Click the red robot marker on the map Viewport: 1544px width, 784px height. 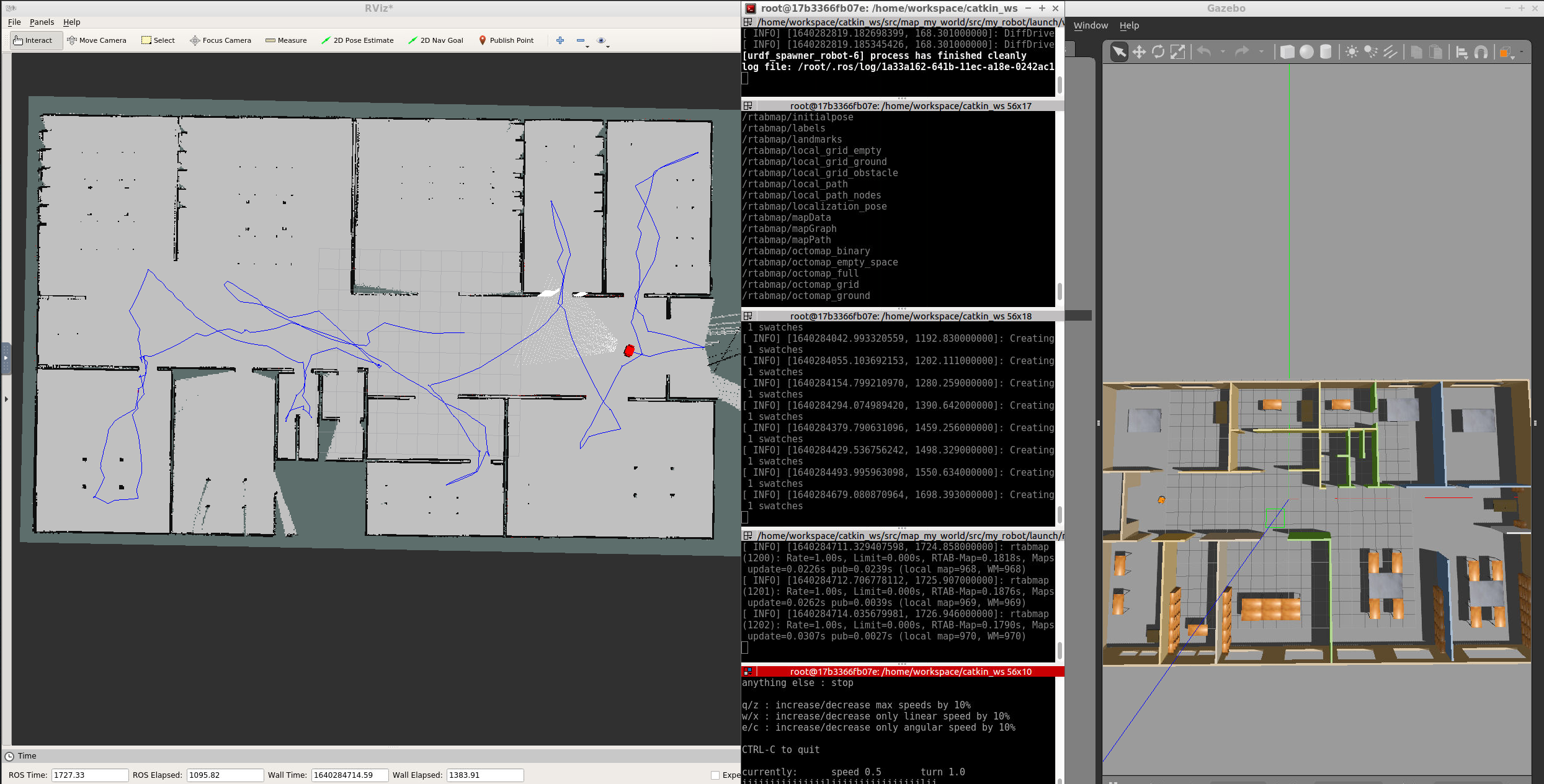click(629, 350)
